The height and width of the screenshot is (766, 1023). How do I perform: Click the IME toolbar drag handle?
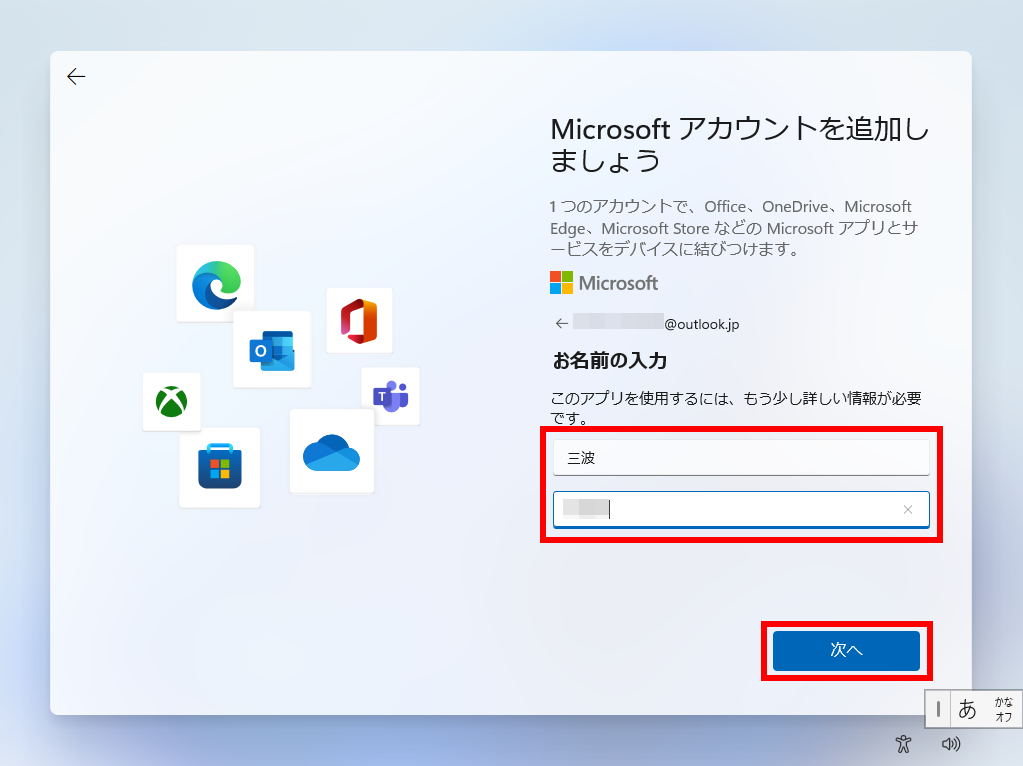pyautogui.click(x=938, y=709)
